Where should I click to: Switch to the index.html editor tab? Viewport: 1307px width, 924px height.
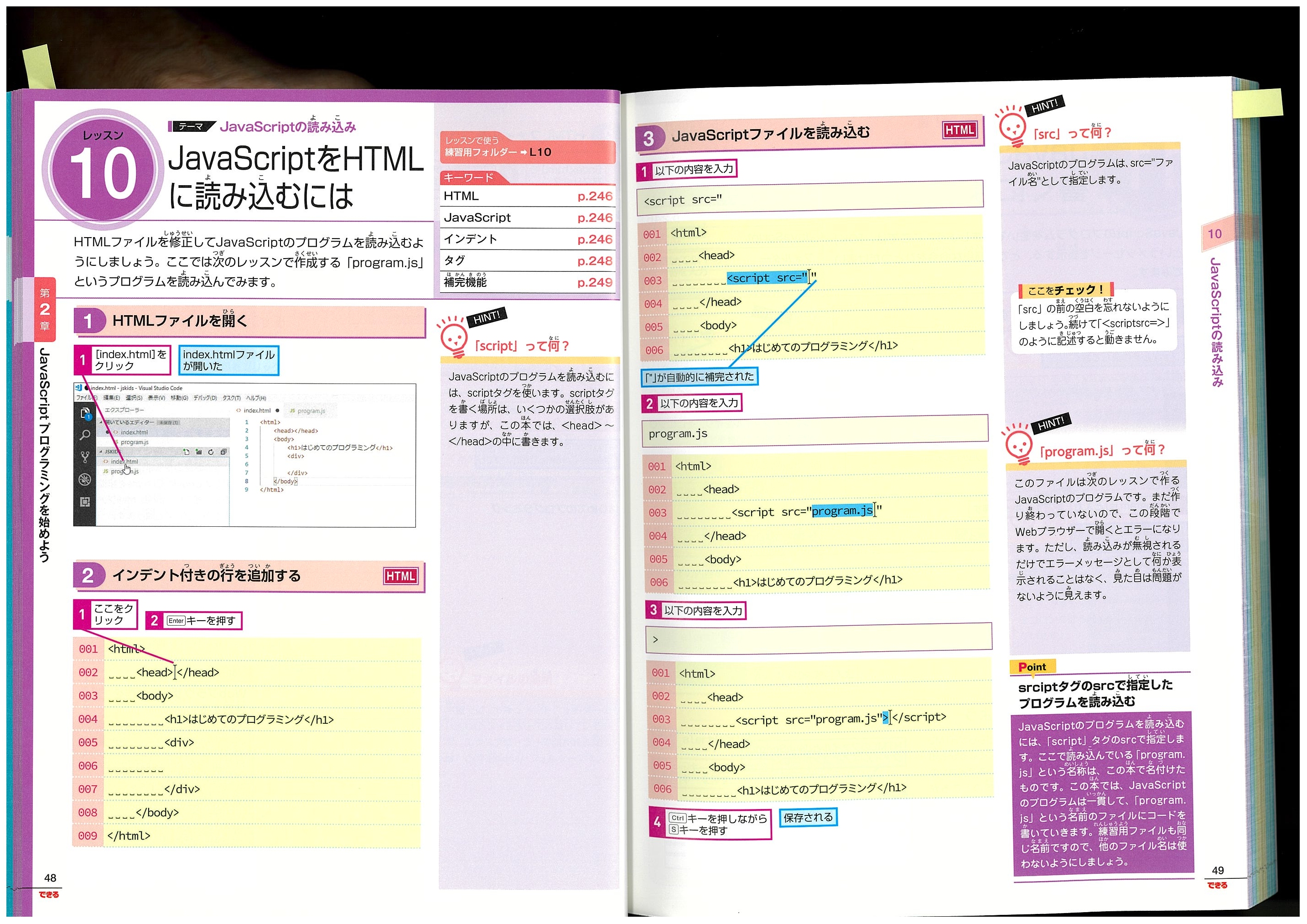coord(258,410)
